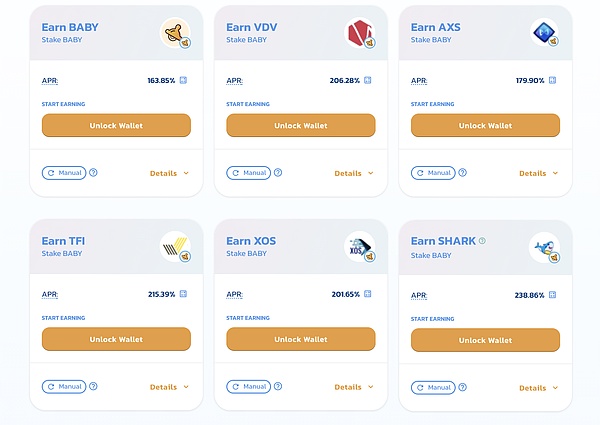Viewport: 600px width, 425px height.
Task: Click the calculator icon beside TFI APR
Action: [183, 295]
